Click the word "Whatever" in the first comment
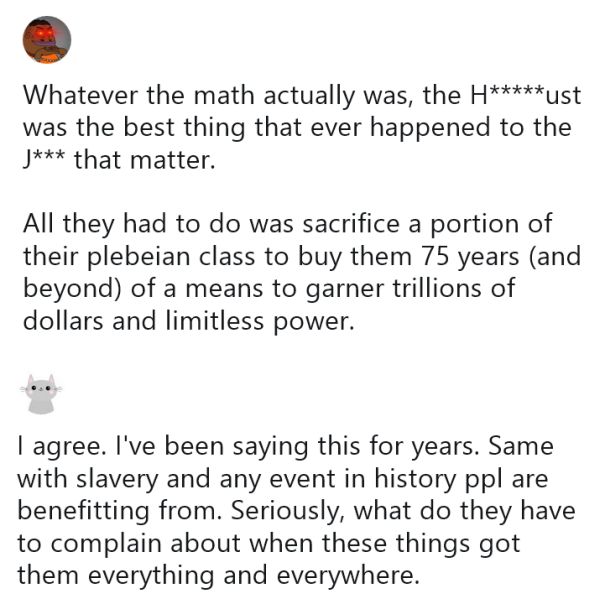This screenshot has height=604, width=600. click(83, 97)
